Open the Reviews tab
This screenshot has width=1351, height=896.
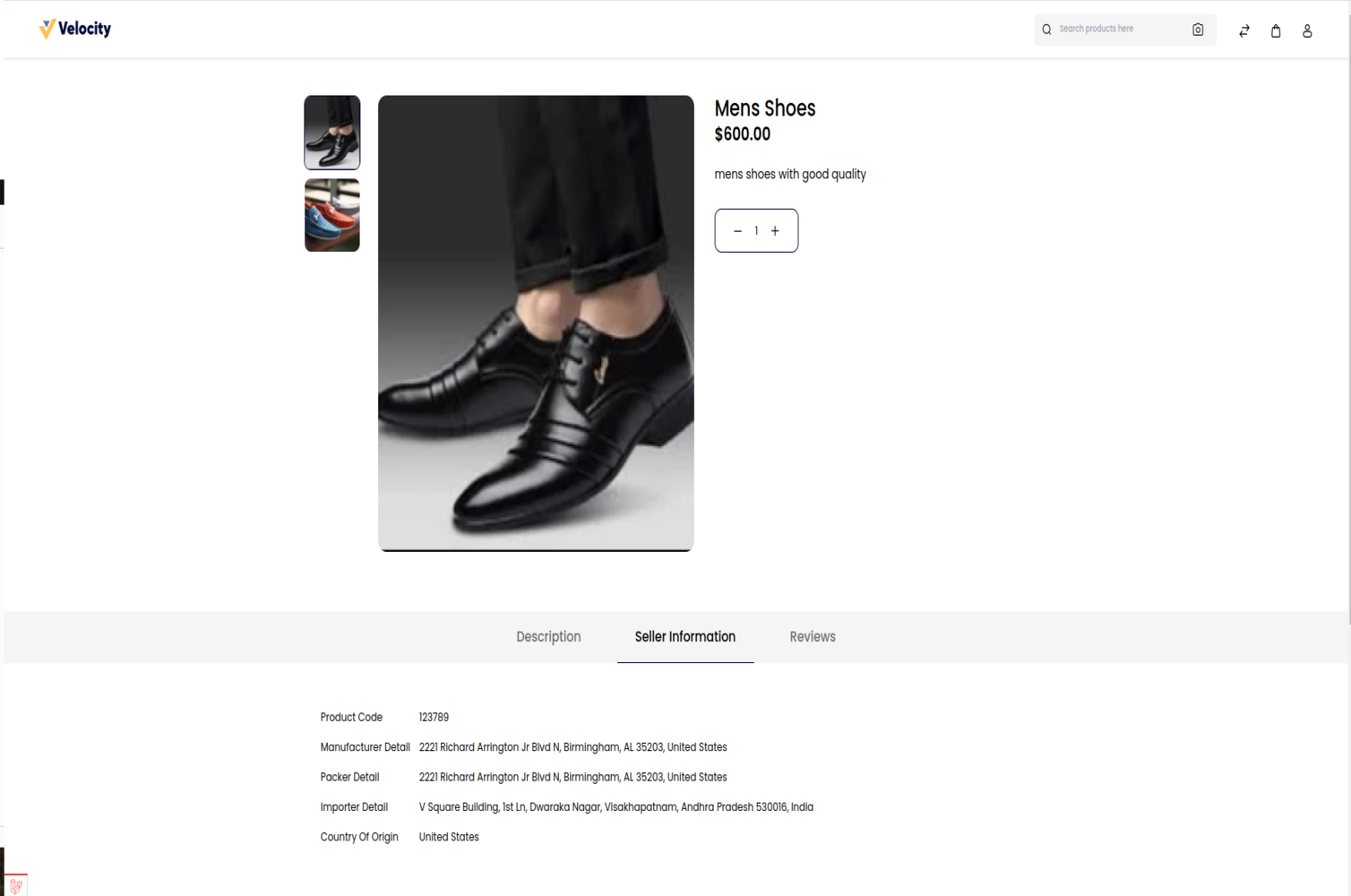coord(813,637)
